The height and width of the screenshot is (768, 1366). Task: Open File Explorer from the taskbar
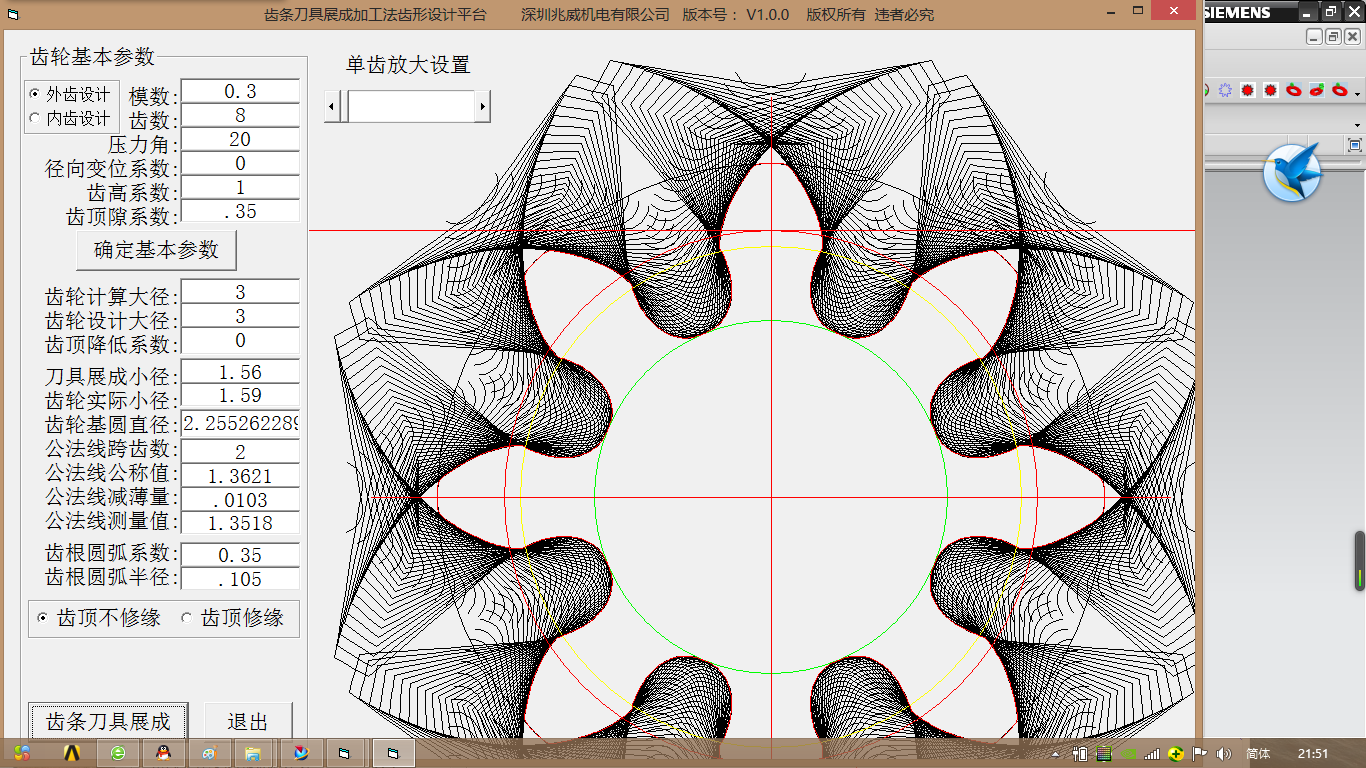coord(254,753)
